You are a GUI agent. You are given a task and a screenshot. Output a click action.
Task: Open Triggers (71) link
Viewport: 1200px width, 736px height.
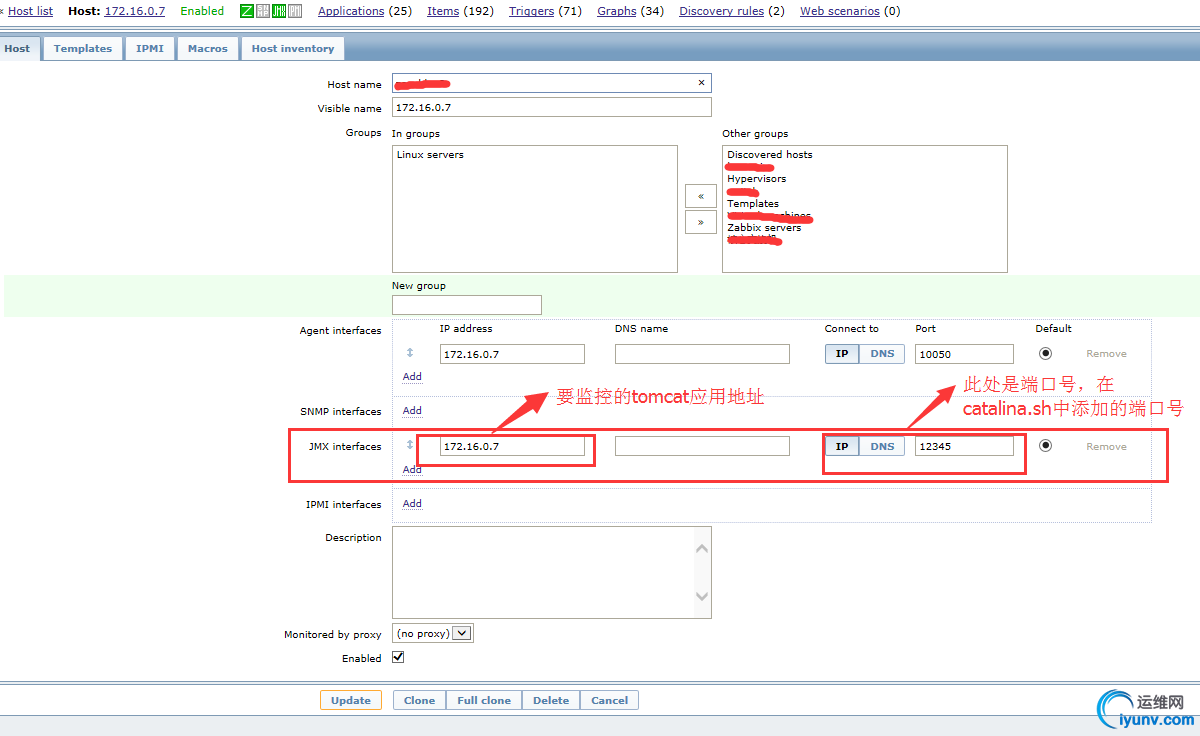[x=531, y=11]
